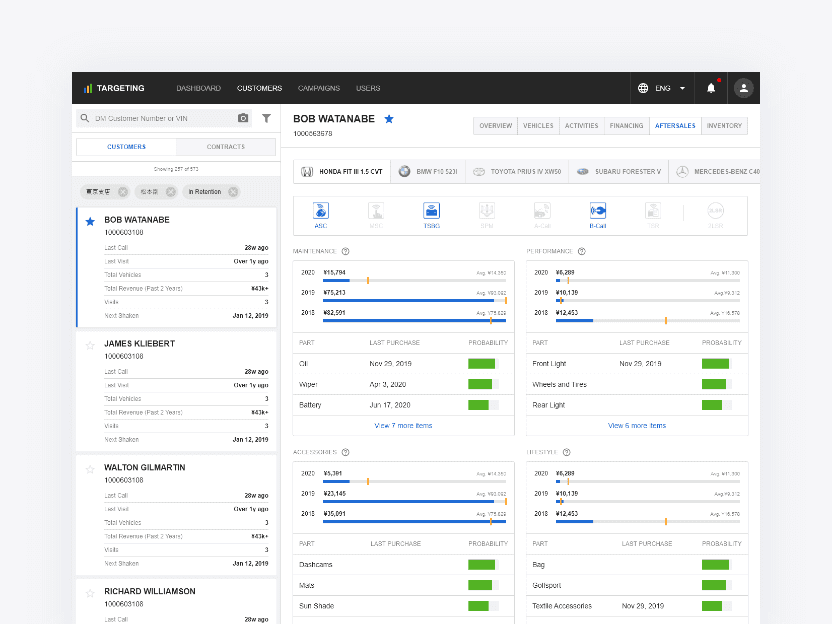Switch to the Contracts list tab
The height and width of the screenshot is (624, 832).
point(226,146)
